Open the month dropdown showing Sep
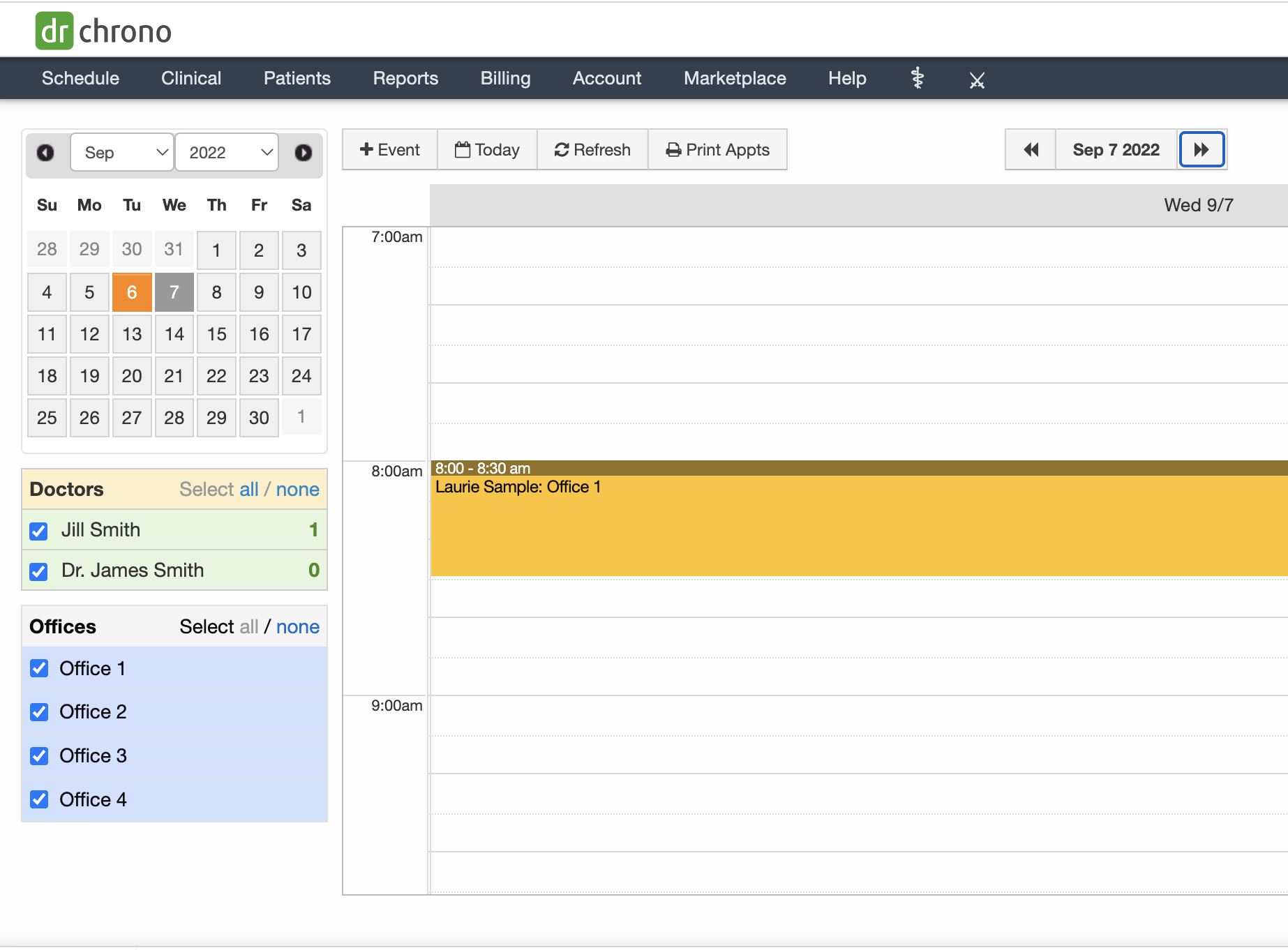The width and height of the screenshot is (1288, 950). coord(122,152)
